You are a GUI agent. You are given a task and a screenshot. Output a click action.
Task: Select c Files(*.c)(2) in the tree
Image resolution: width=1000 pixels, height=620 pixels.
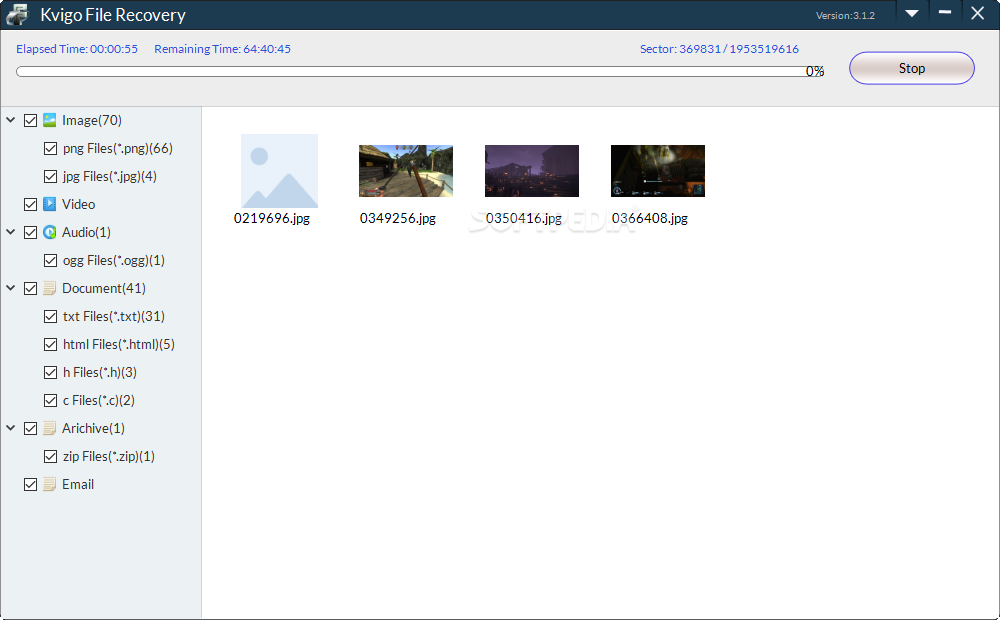pos(99,401)
